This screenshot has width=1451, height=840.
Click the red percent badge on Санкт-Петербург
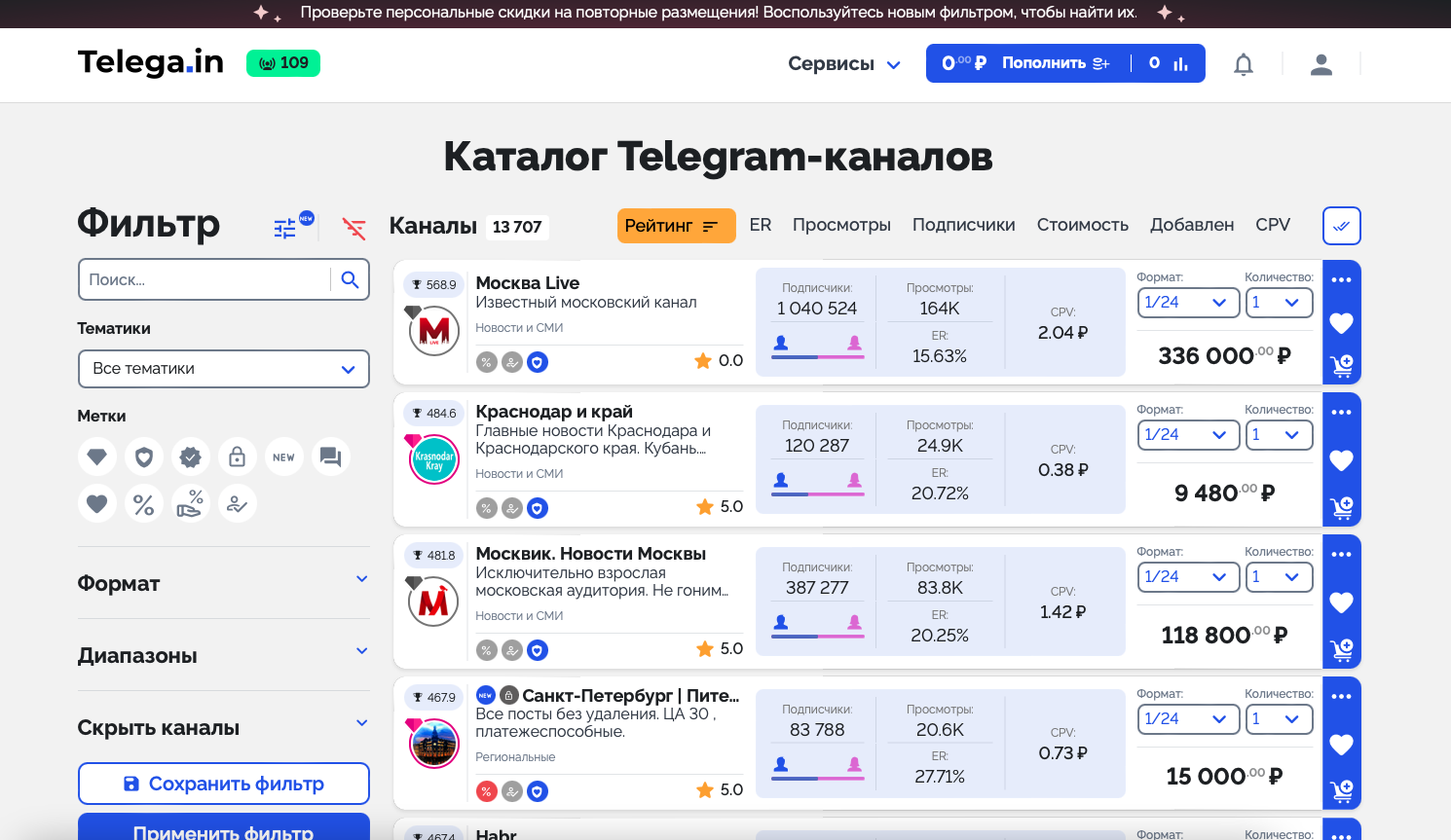tap(486, 791)
